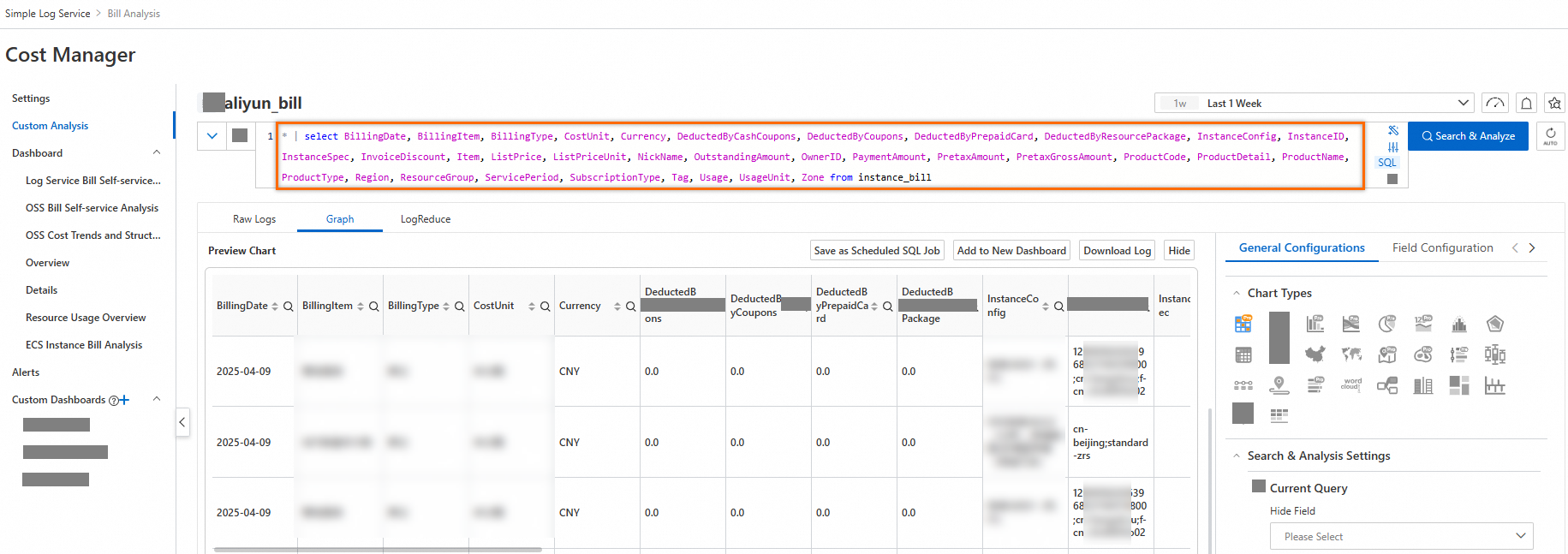This screenshot has width=1568, height=554.
Task: Select the timeline chart type
Action: coord(1243,385)
